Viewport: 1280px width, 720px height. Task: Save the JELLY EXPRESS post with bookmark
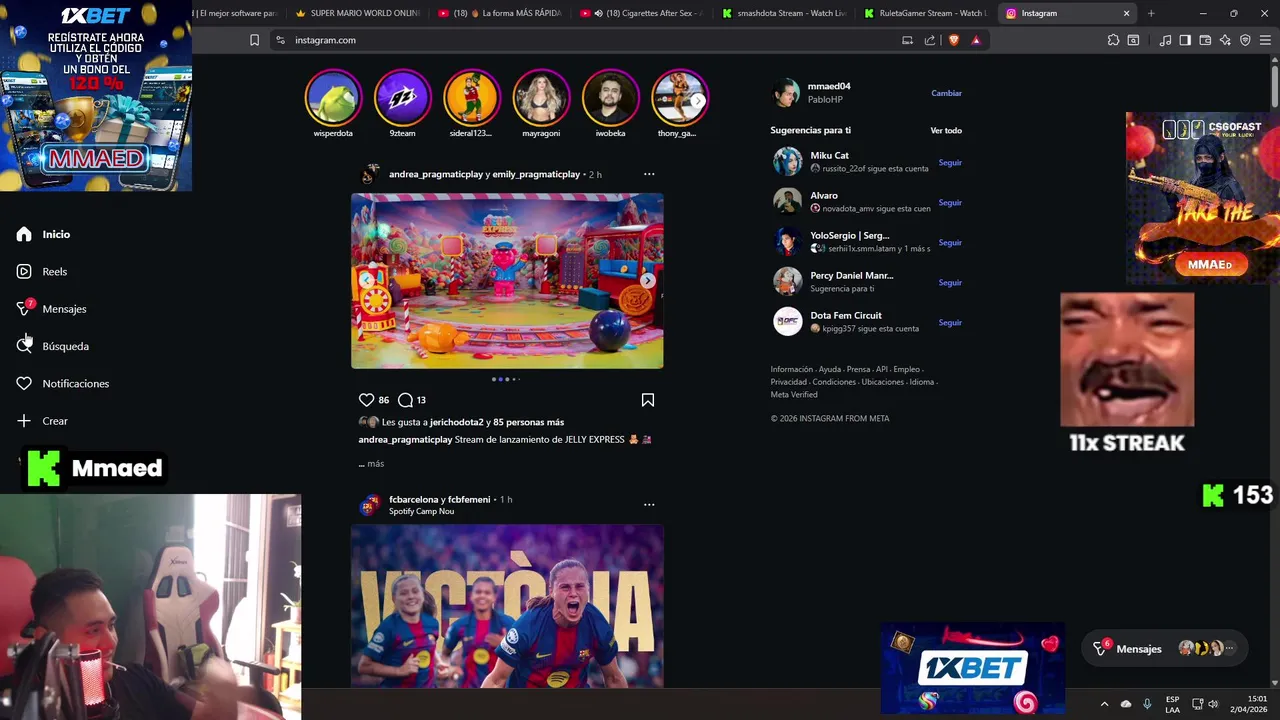648,400
